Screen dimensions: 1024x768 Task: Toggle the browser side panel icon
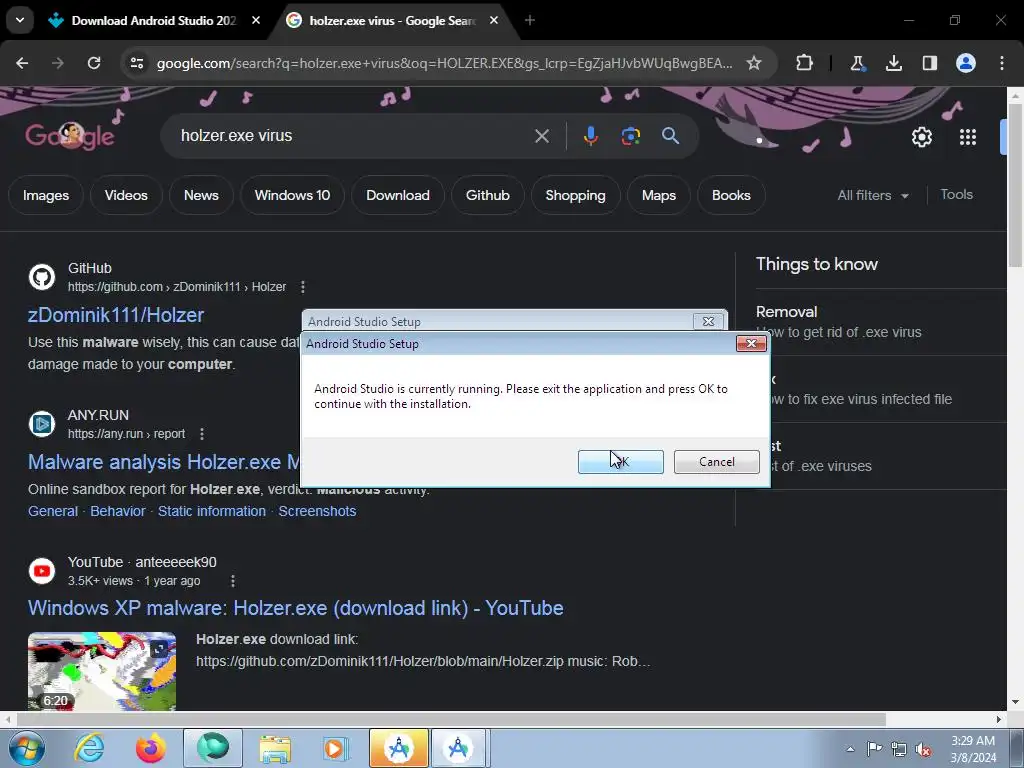(929, 63)
